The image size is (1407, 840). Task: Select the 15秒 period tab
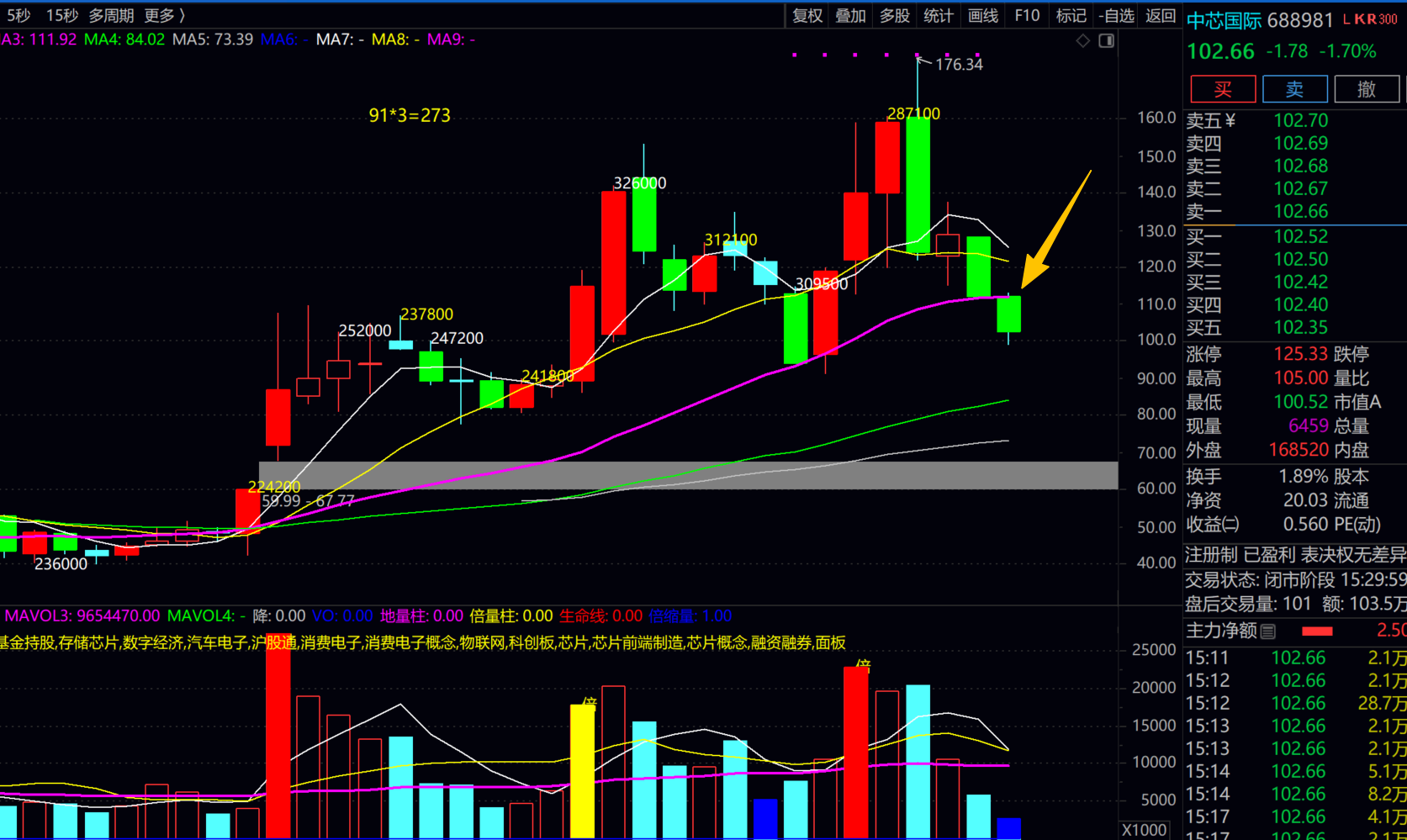click(x=62, y=15)
